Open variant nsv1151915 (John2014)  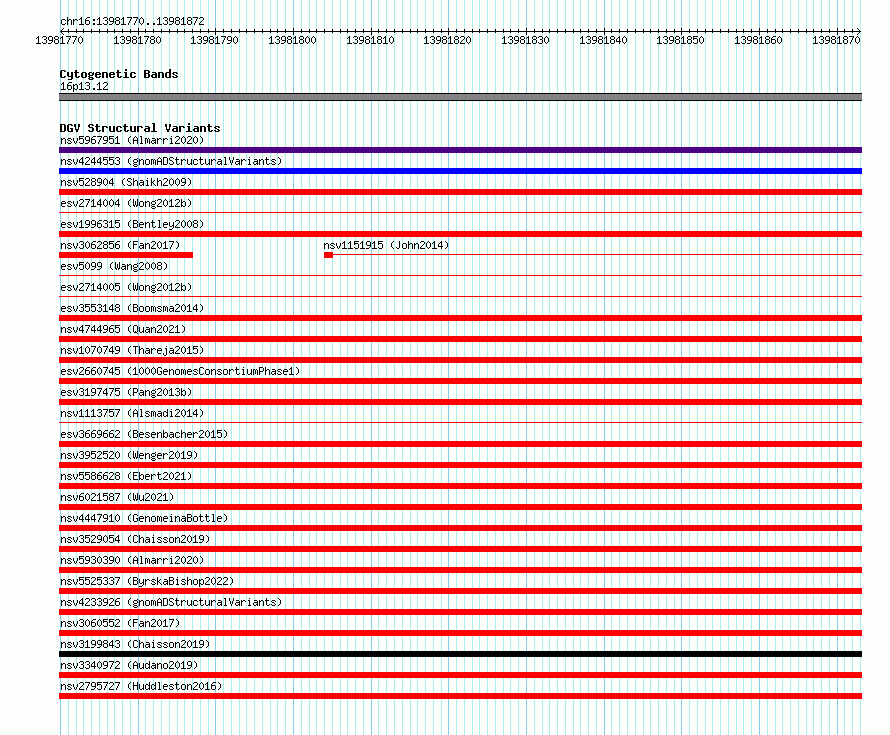pyautogui.click(x=386, y=245)
